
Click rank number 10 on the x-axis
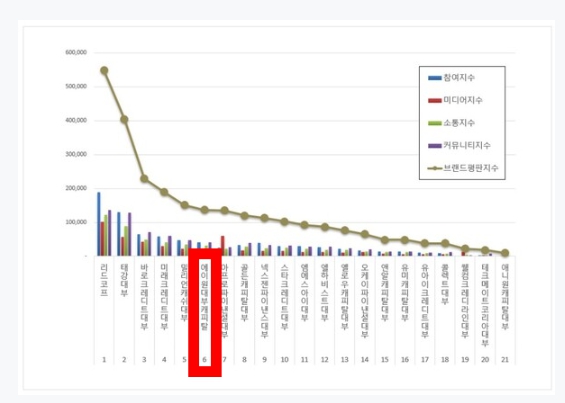click(285, 360)
